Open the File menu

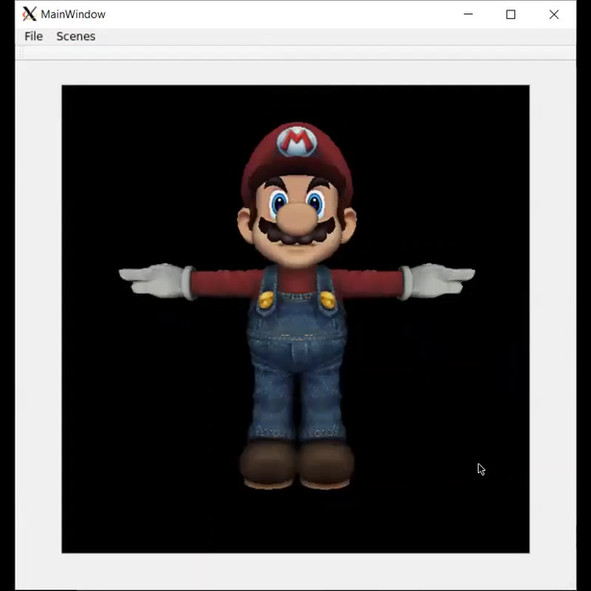pos(34,36)
